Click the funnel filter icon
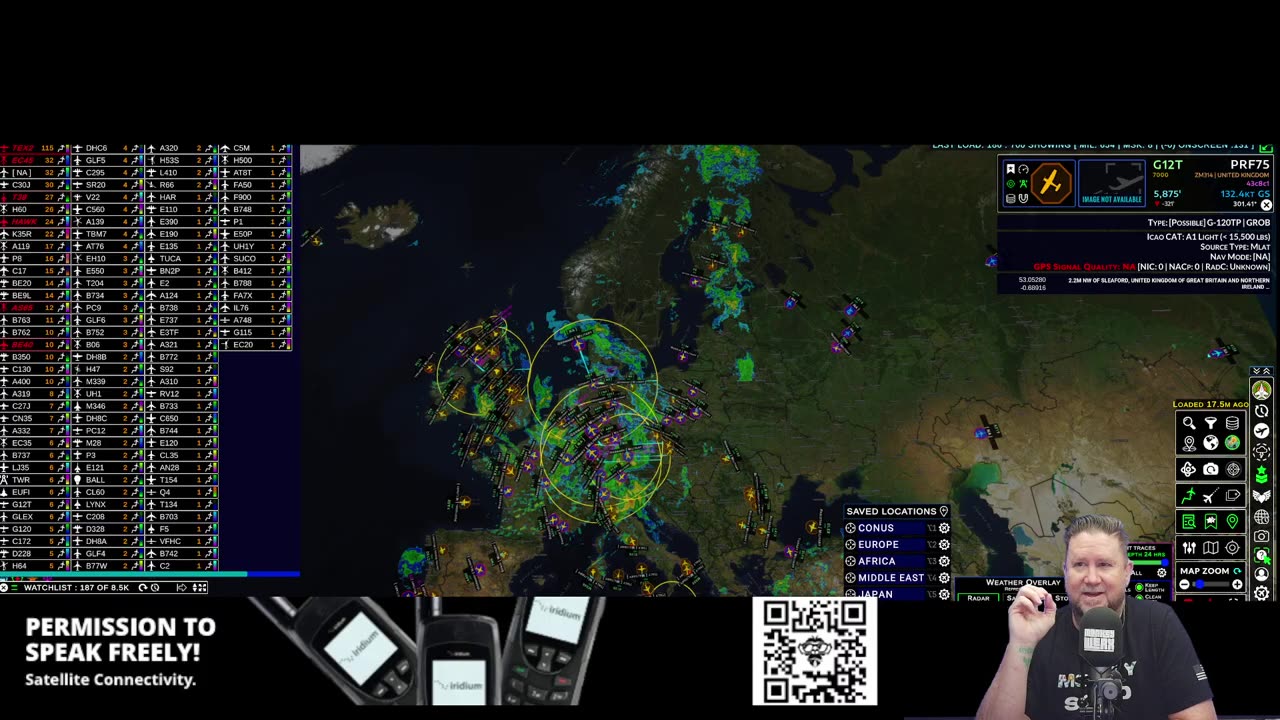Viewport: 1280px width, 720px height. 1211,422
